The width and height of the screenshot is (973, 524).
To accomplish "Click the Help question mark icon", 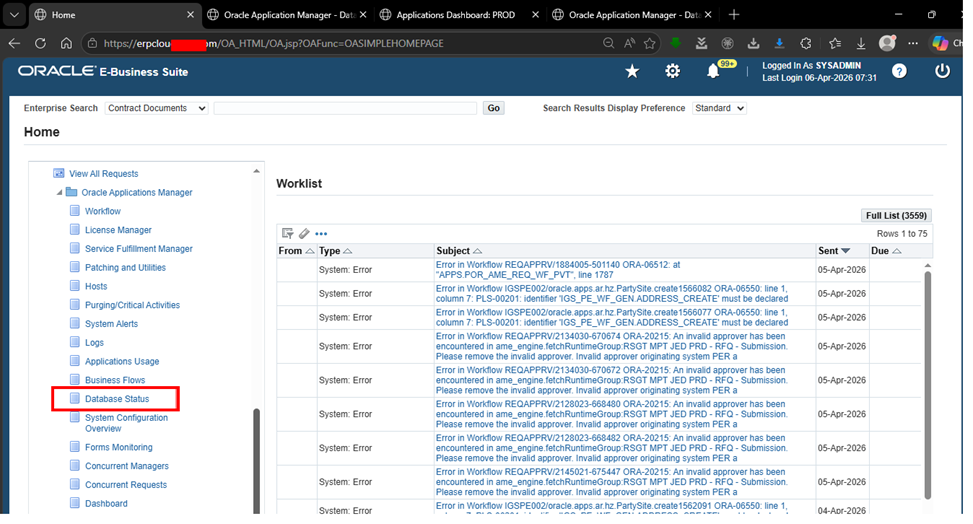I will pyautogui.click(x=899, y=71).
